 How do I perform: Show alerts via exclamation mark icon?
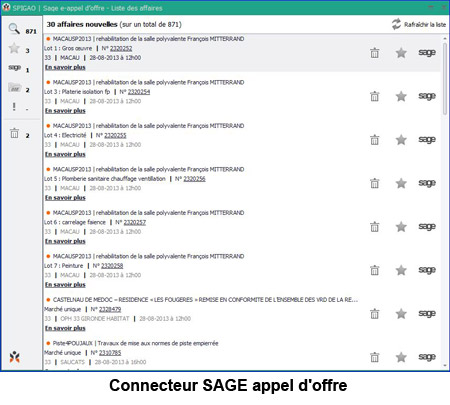tap(14, 107)
